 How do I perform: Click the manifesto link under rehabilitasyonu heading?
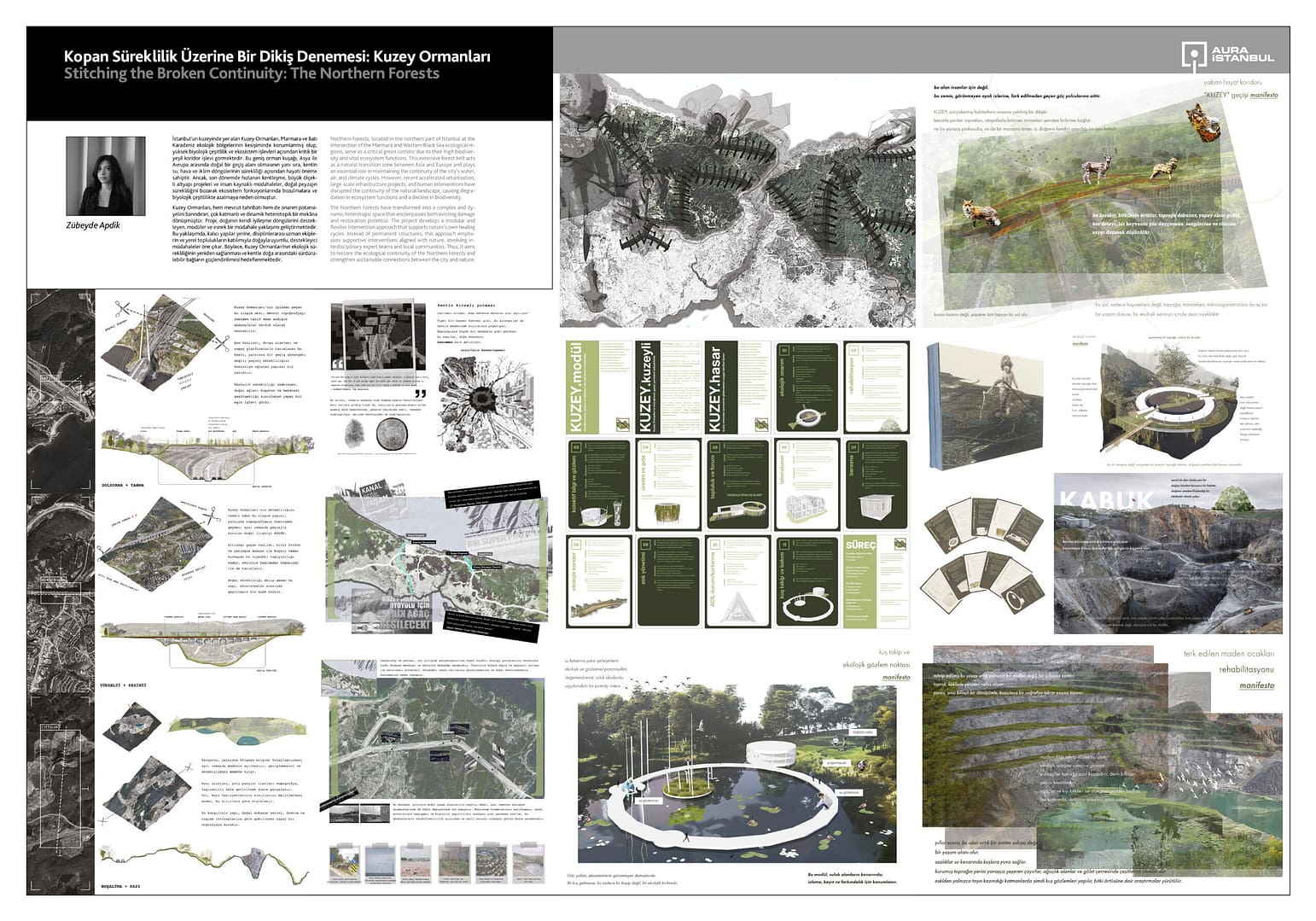pos(1256,685)
